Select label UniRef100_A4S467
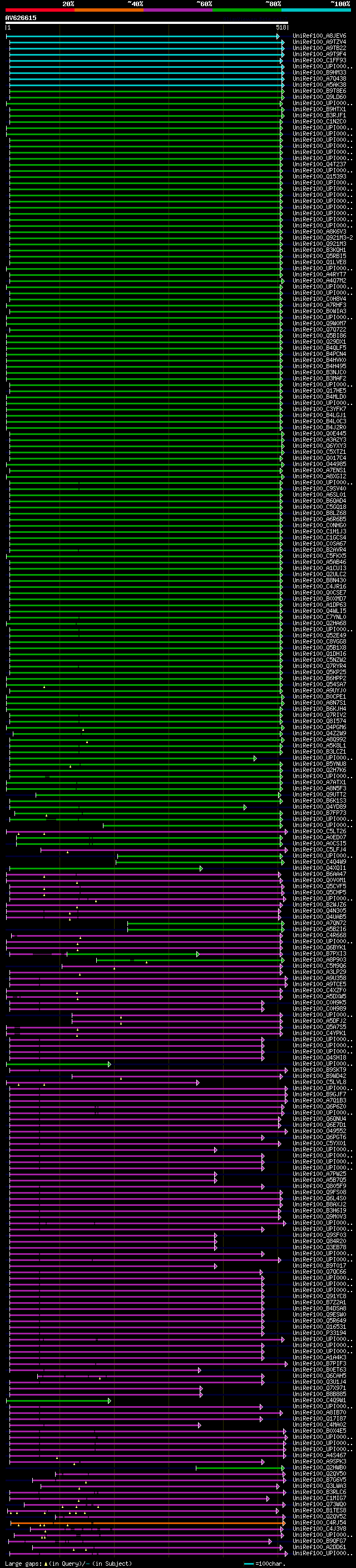The height and width of the screenshot is (1568, 356). (x=319, y=1456)
